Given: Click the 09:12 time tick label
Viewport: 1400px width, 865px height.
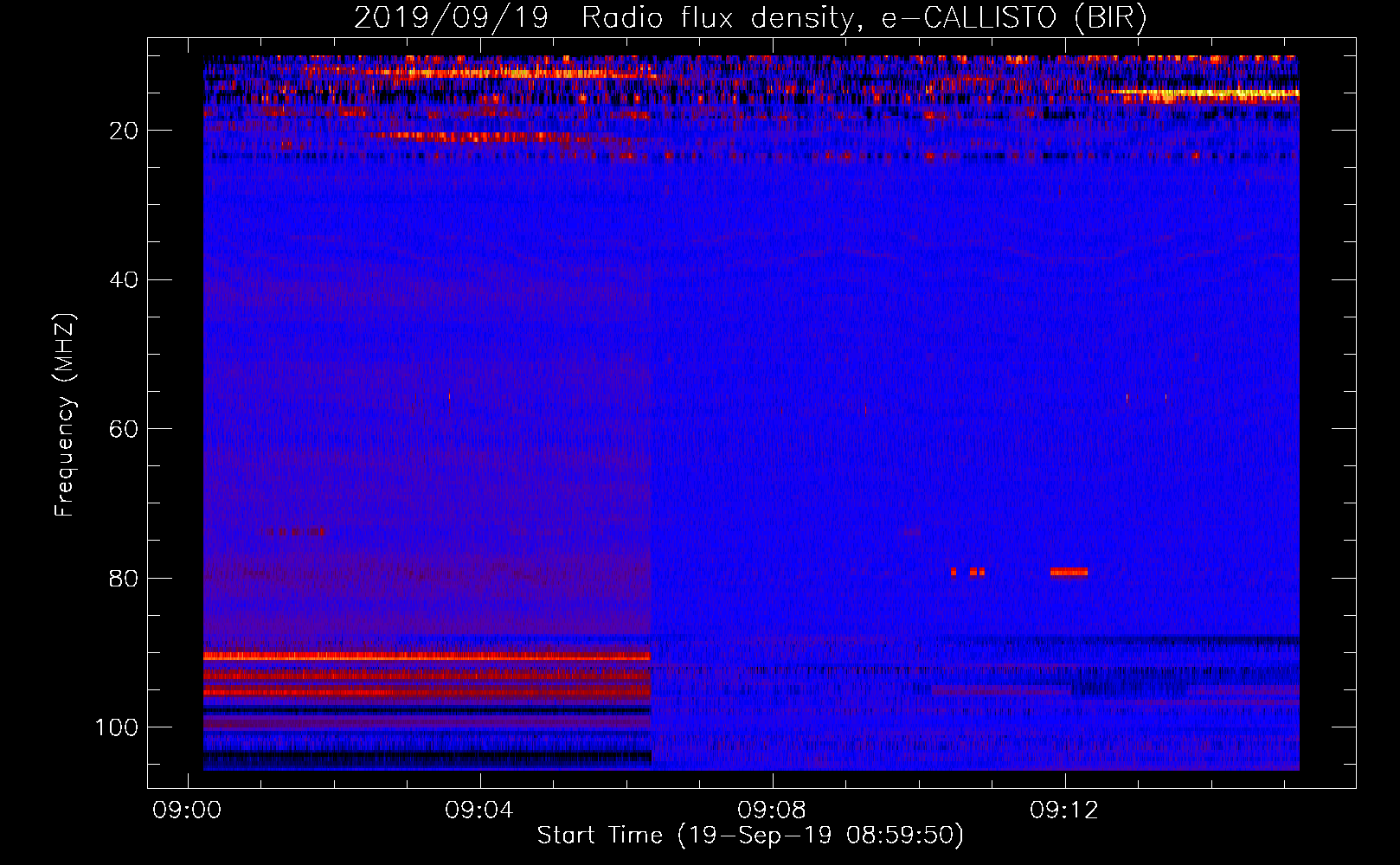Looking at the screenshot, I should tap(1064, 811).
